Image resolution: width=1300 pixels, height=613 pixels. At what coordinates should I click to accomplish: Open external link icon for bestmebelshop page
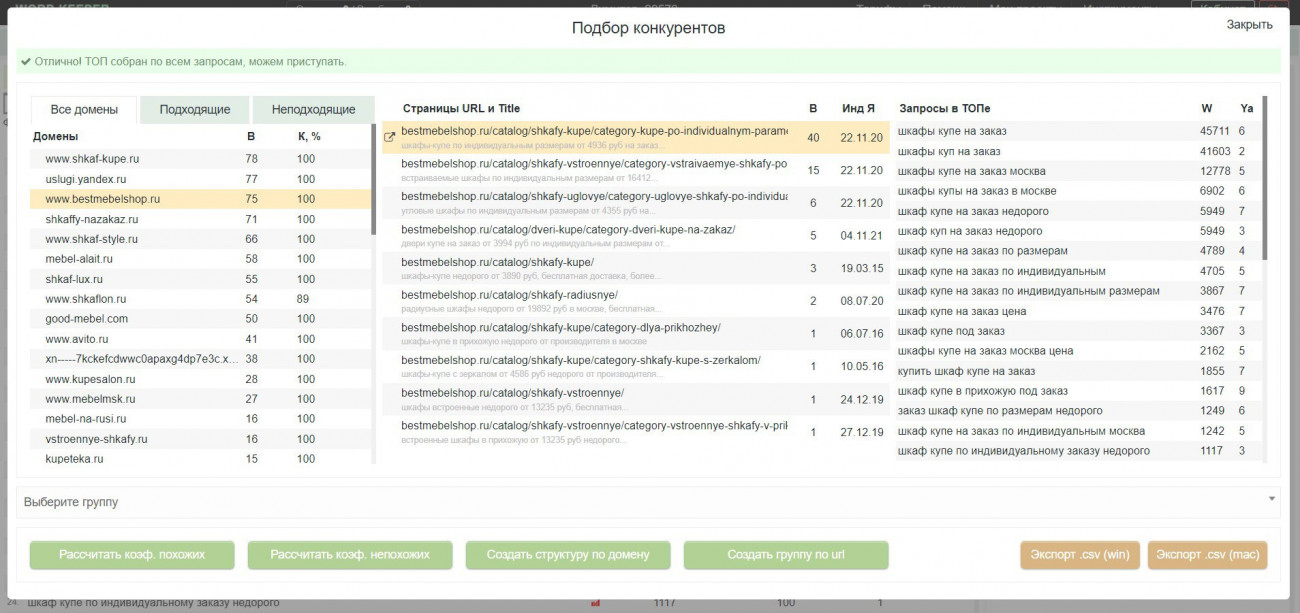[x=390, y=137]
